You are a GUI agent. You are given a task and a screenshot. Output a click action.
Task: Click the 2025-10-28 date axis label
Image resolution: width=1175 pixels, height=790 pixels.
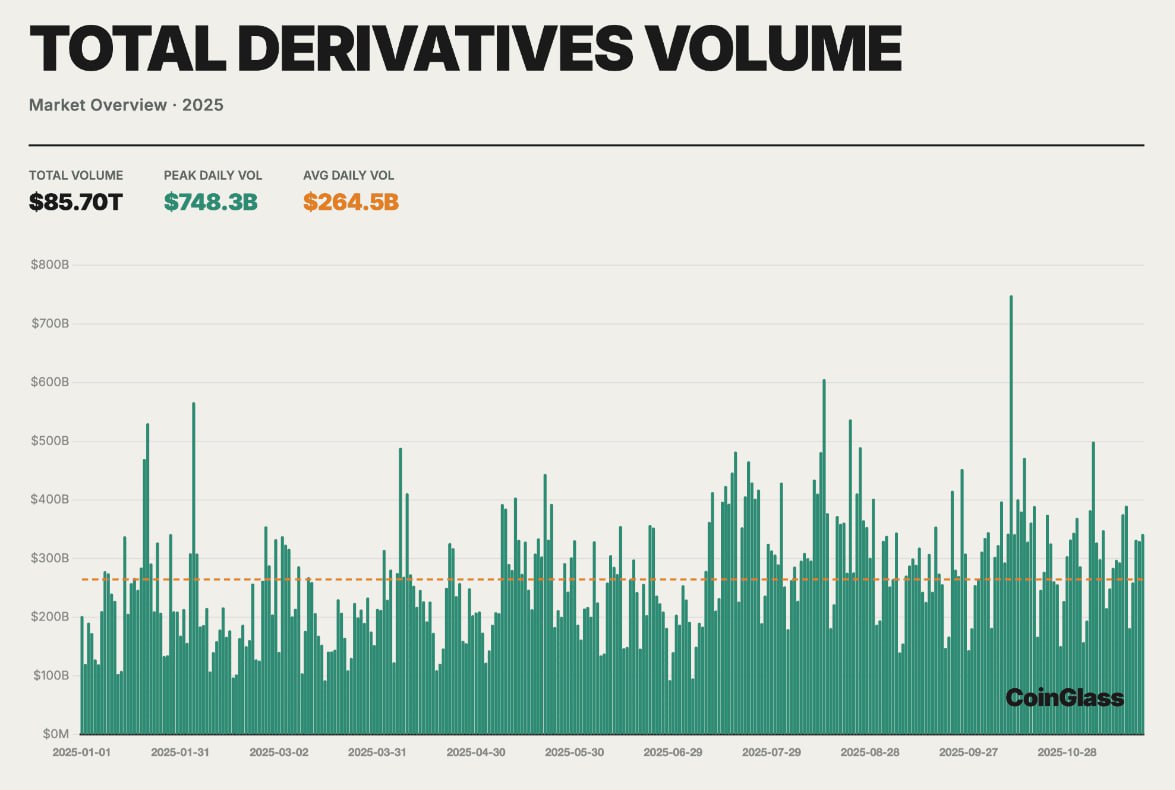[x=1068, y=752]
